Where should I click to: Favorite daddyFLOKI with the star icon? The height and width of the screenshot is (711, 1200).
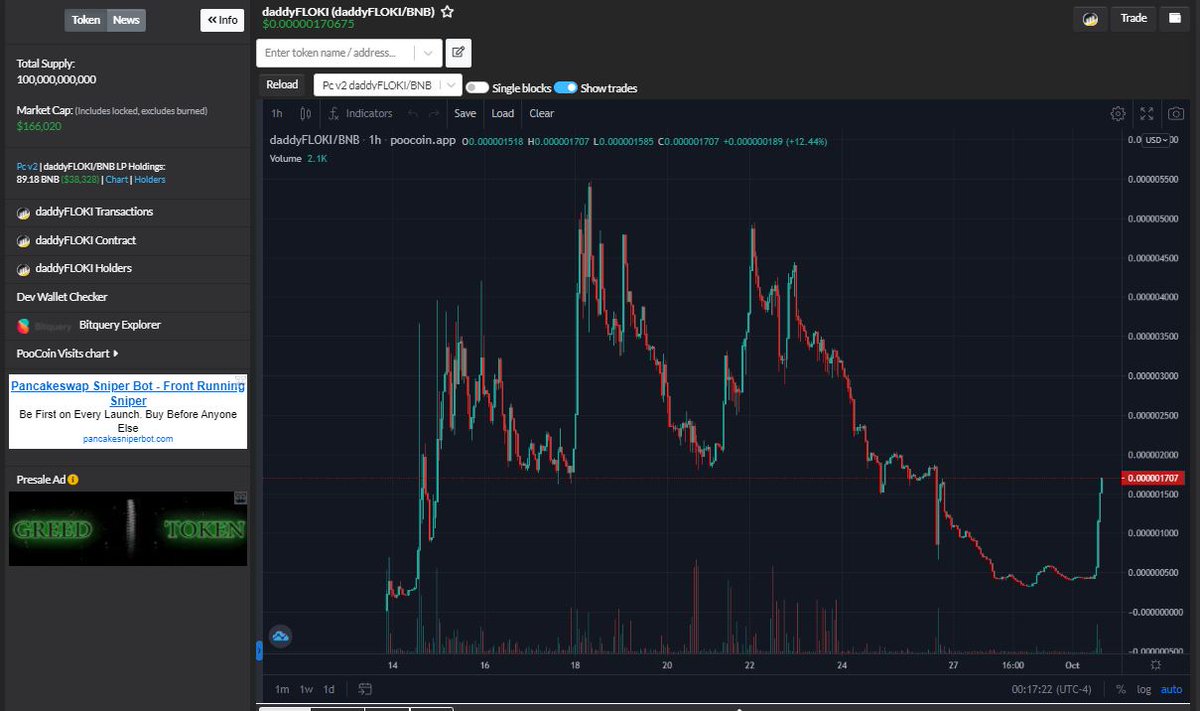[447, 12]
